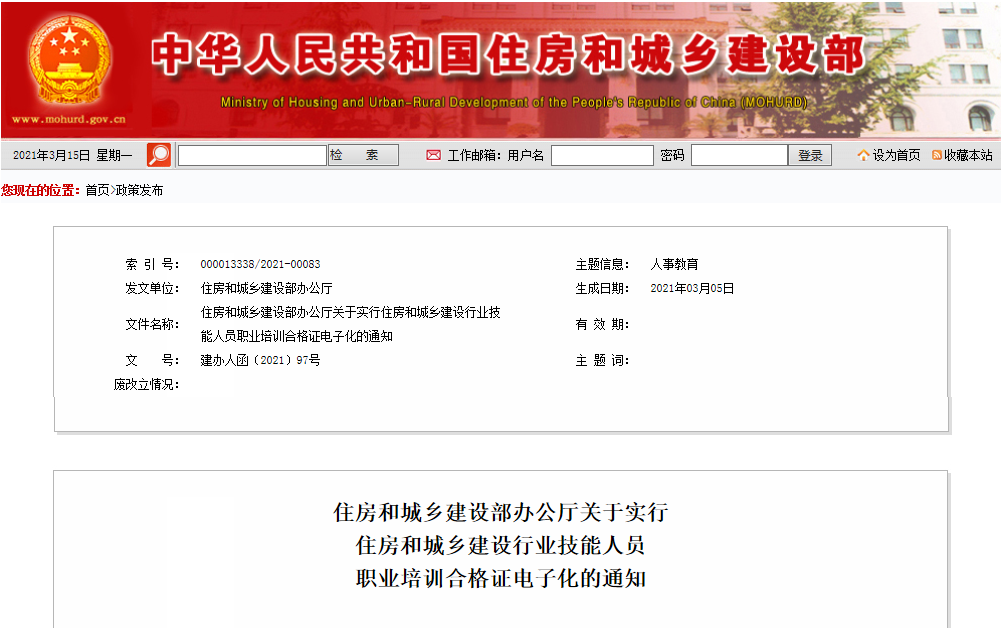Click the RSS icon beside 收藏本站
Image resolution: width=1003 pixels, height=628 pixels.
click(x=936, y=155)
